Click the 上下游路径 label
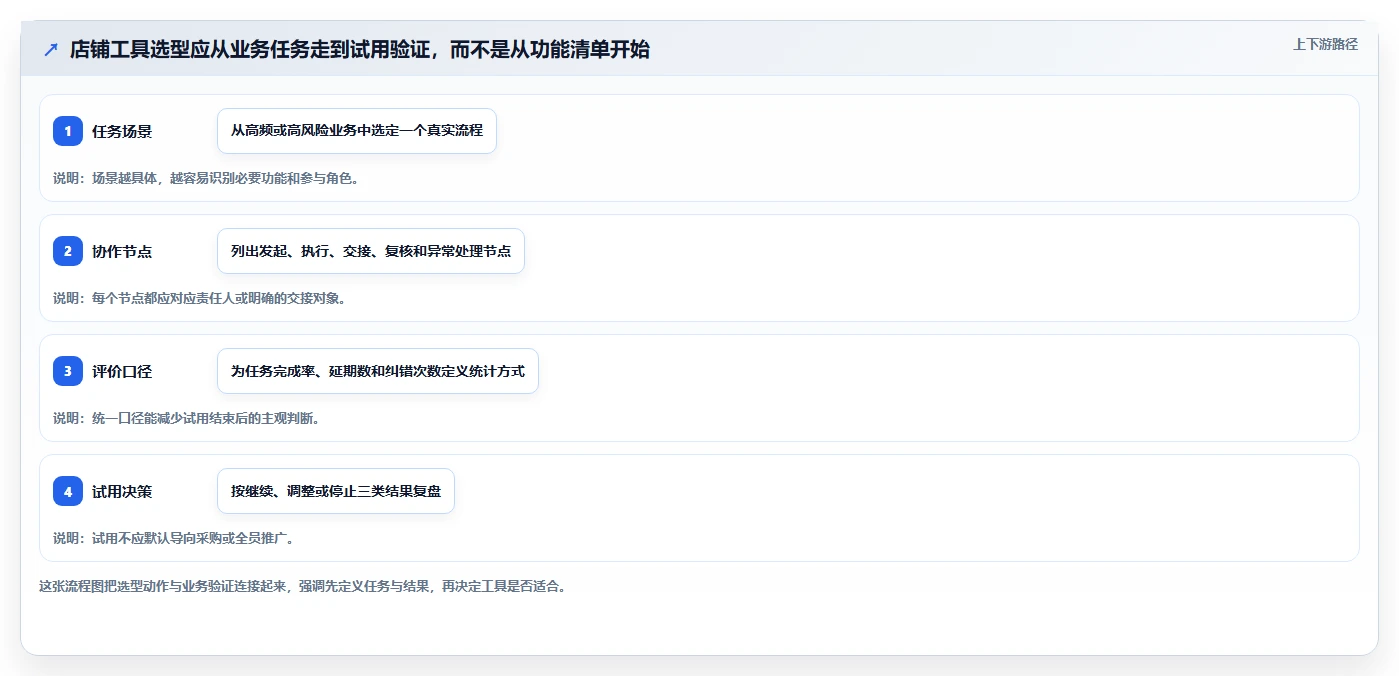Image resolution: width=1399 pixels, height=676 pixels. [1325, 44]
